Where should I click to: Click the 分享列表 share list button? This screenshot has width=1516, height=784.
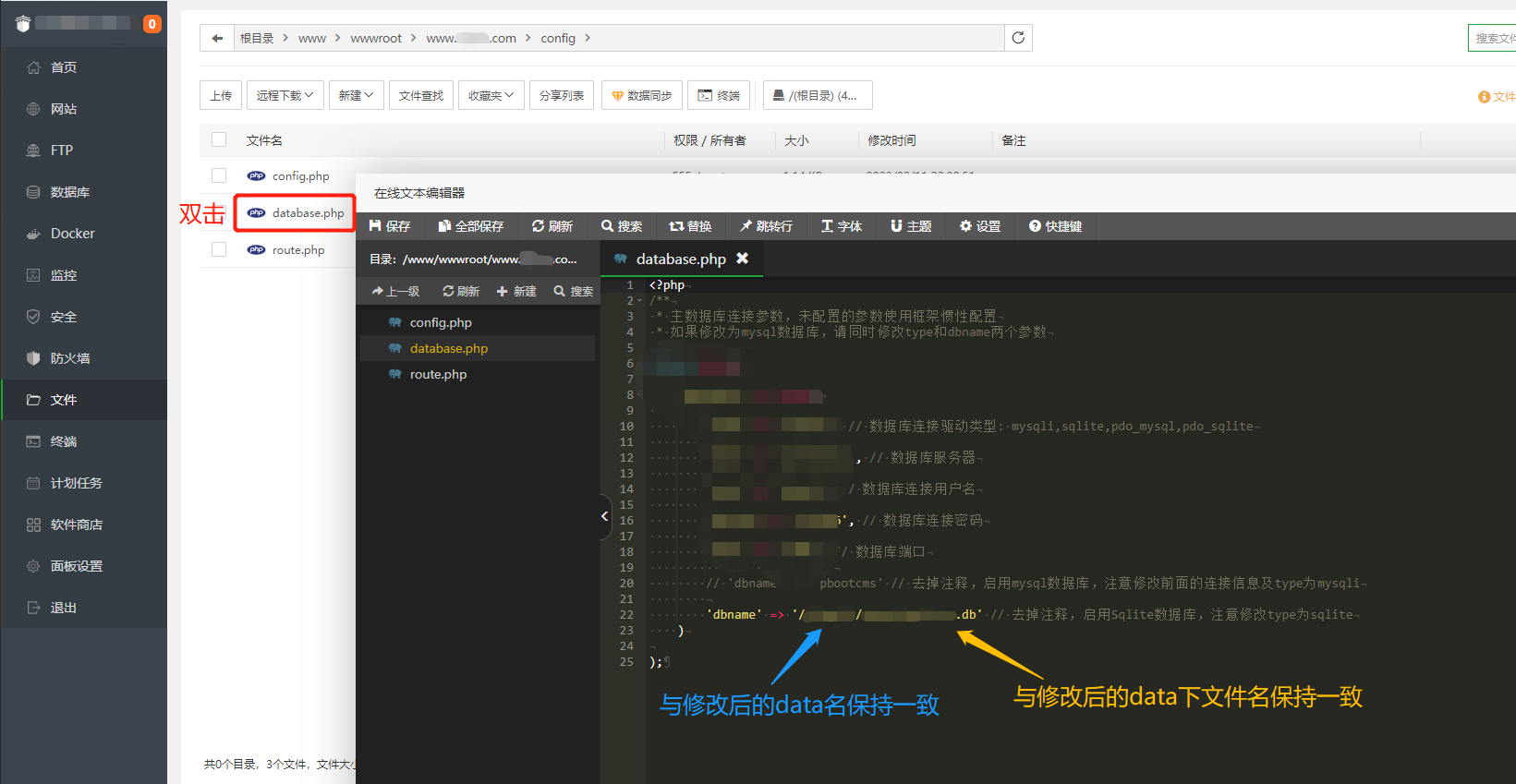pos(562,95)
